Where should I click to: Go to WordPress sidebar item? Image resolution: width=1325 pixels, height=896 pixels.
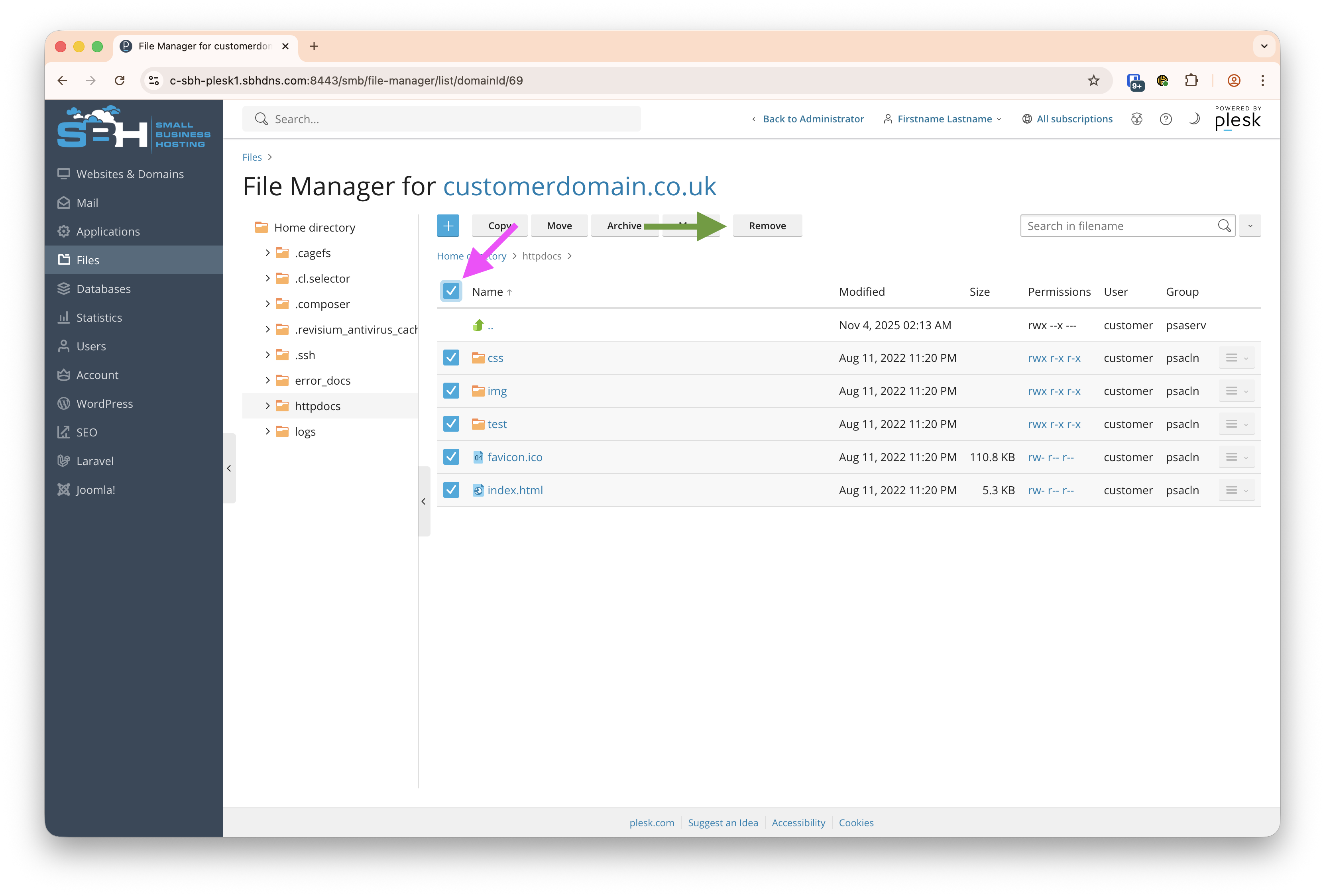(x=105, y=403)
